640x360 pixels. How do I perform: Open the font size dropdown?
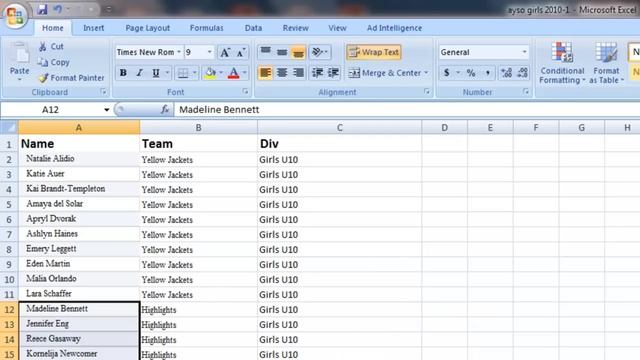pos(209,52)
